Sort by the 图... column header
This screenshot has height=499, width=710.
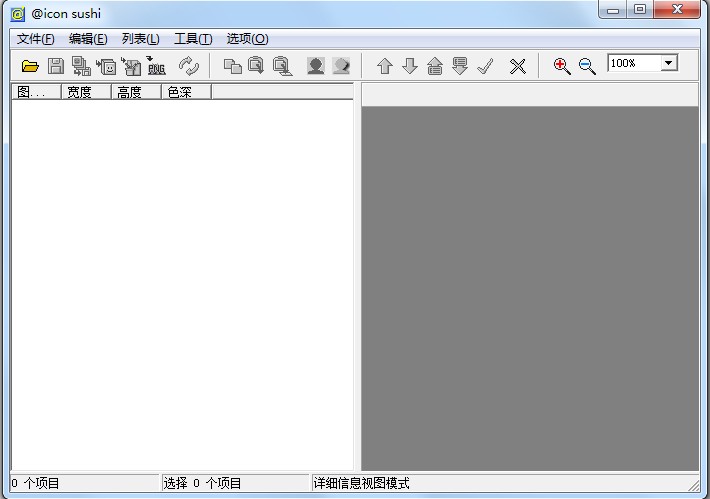point(36,92)
